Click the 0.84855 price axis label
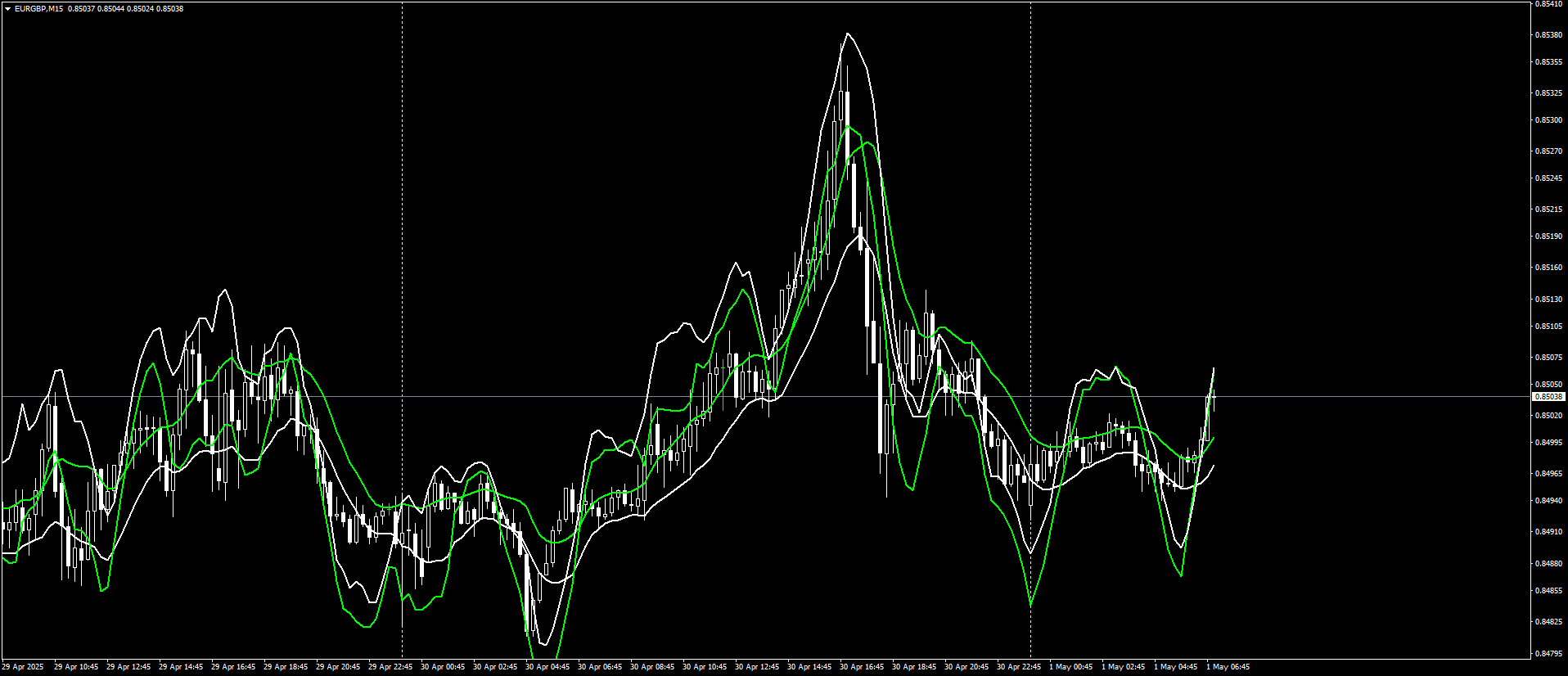Screen dimensions: 1568x676 [x=1548, y=591]
